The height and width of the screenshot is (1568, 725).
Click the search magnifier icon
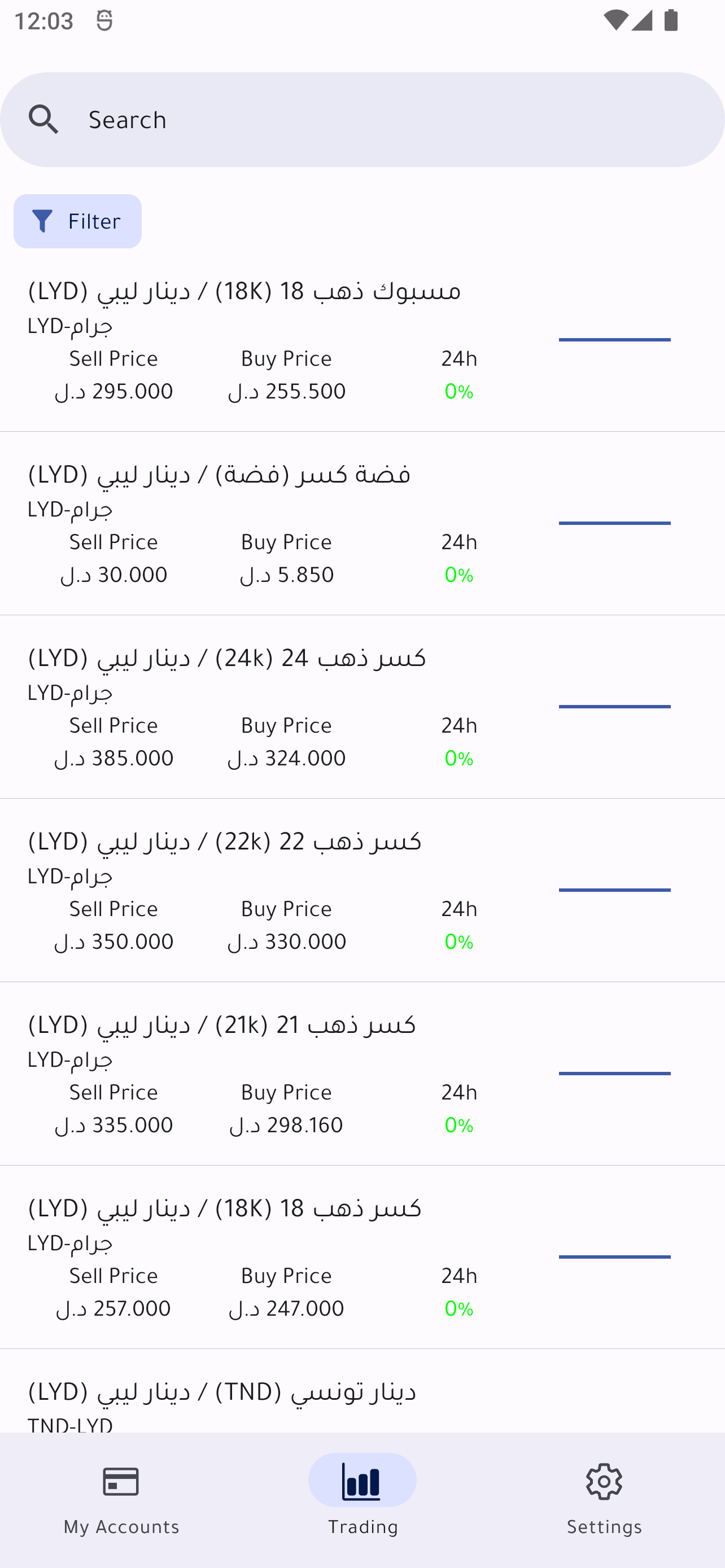[44, 119]
